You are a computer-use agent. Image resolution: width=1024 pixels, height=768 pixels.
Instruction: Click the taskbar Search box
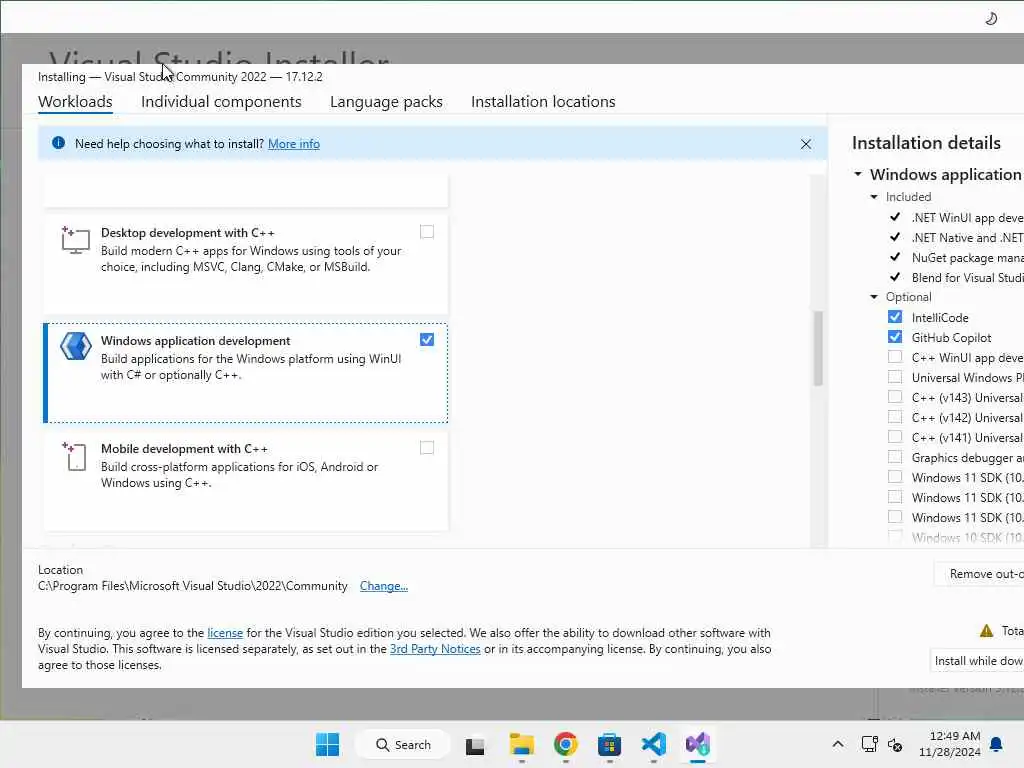pos(402,744)
